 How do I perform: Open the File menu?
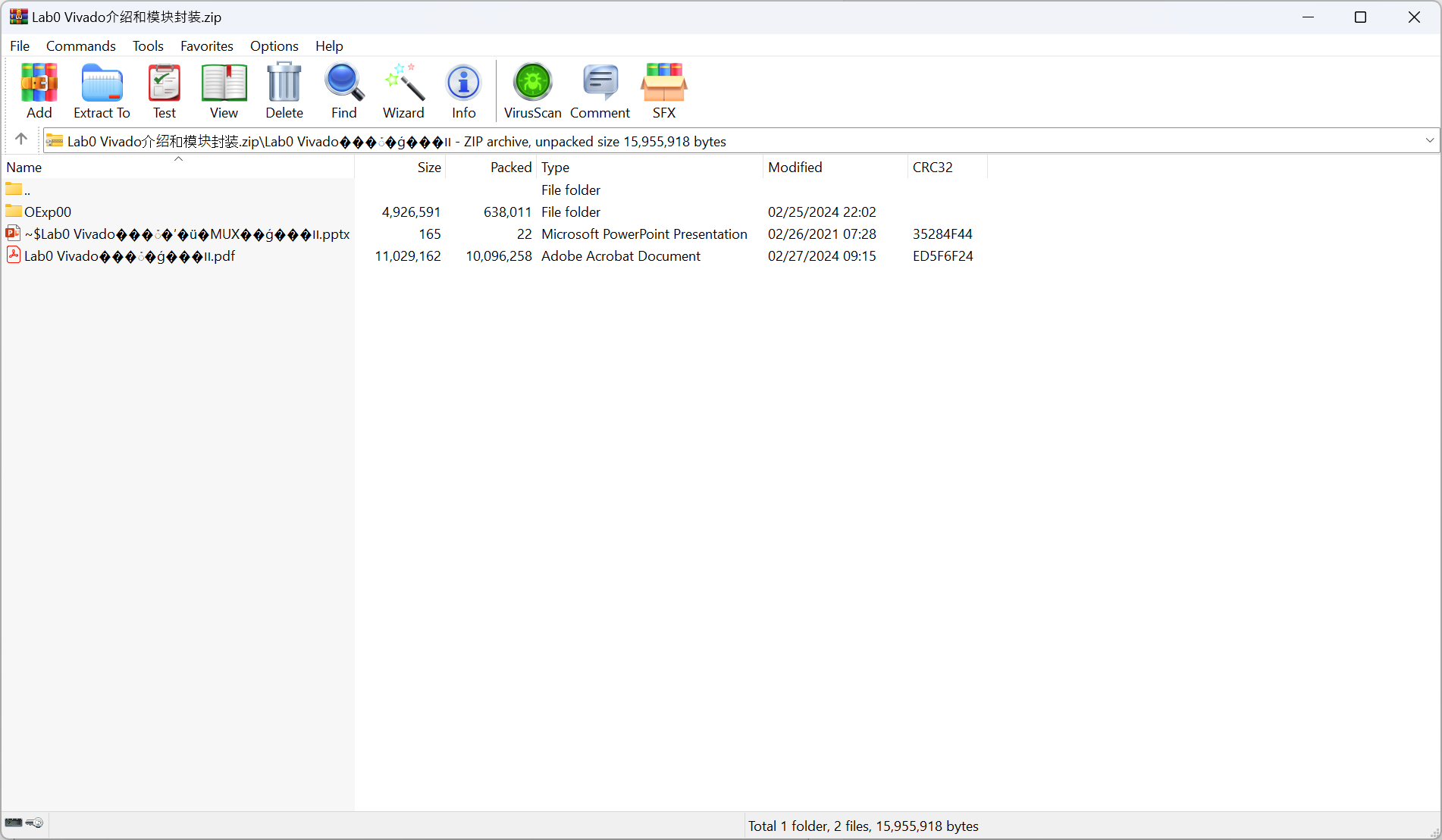[x=20, y=46]
